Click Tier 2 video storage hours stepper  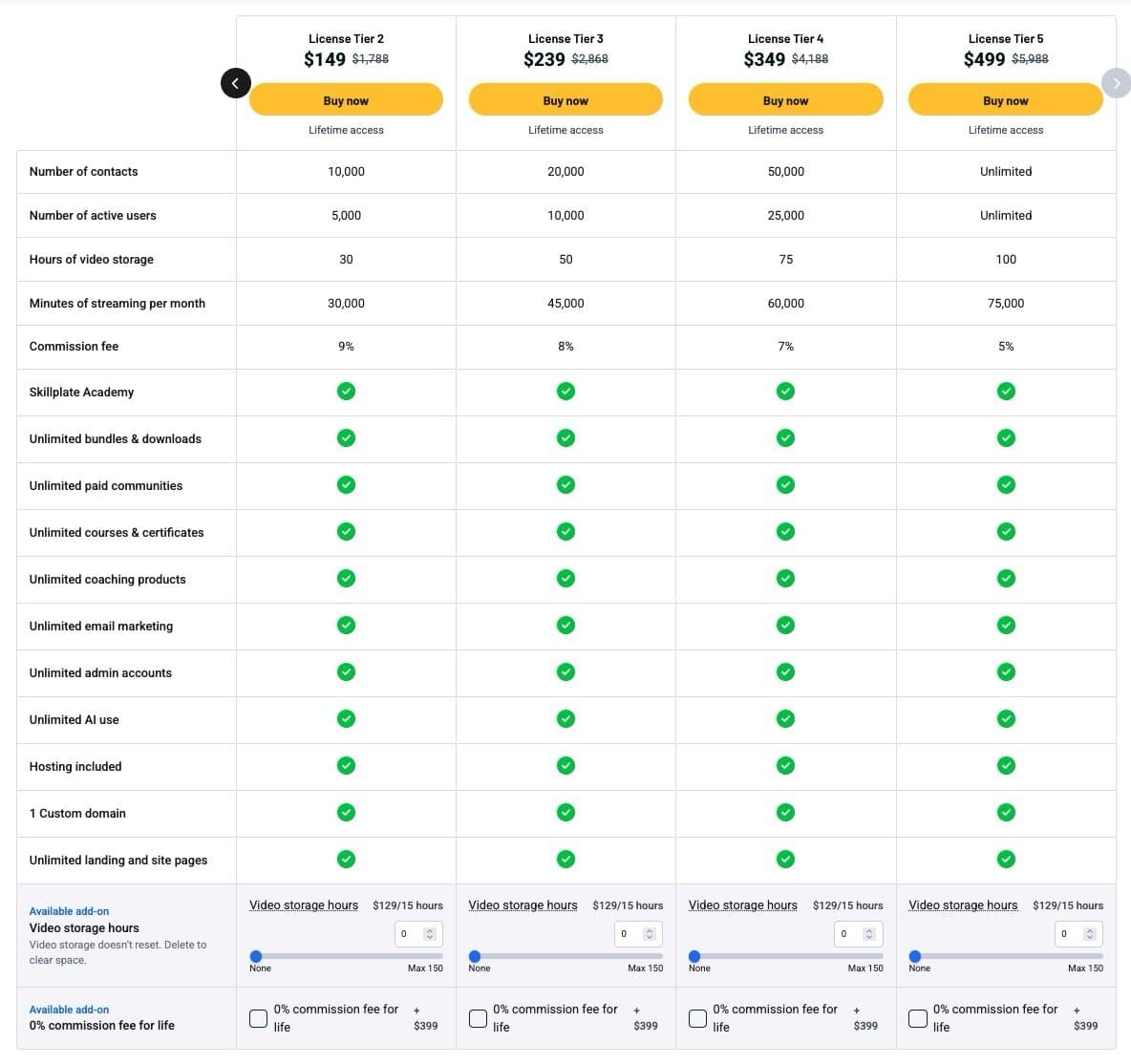[x=429, y=934]
